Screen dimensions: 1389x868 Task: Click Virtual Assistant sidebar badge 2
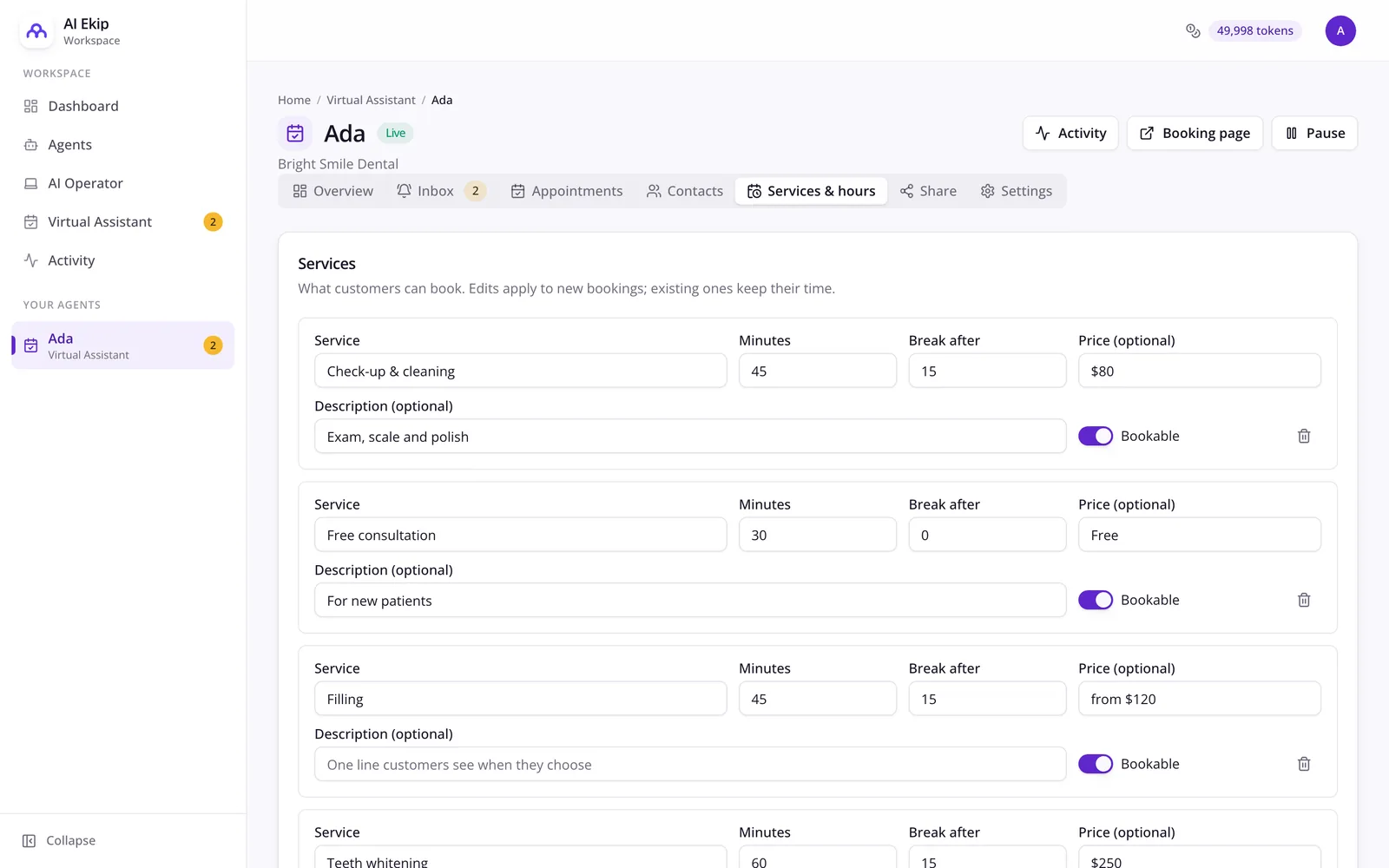click(213, 222)
